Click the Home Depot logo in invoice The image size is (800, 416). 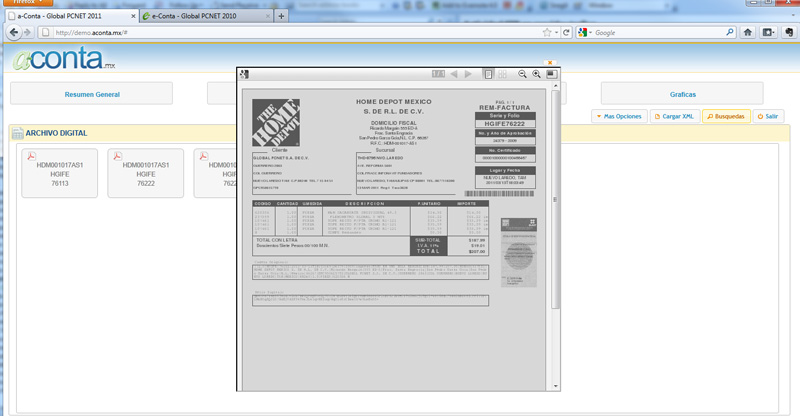point(276,123)
